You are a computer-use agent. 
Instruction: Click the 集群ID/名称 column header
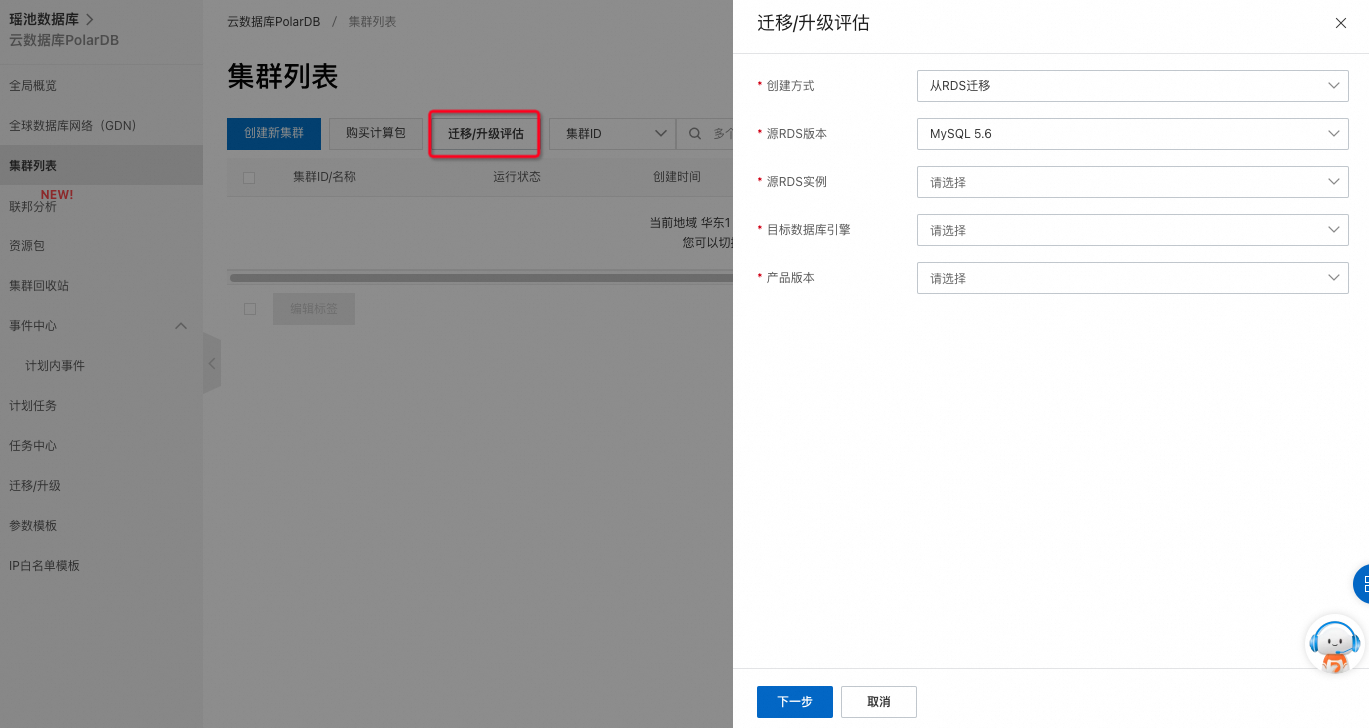[324, 177]
